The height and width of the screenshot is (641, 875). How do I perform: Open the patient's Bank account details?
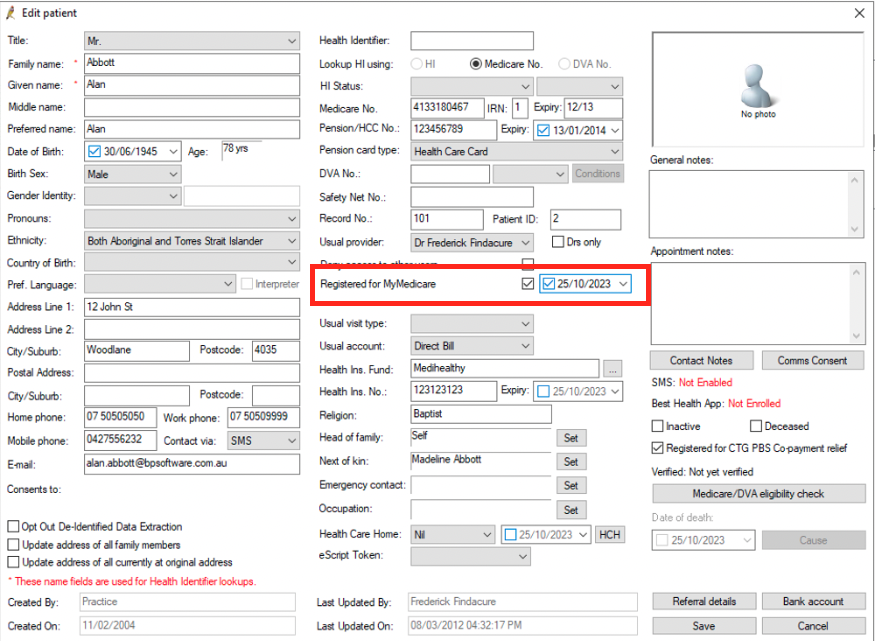813,601
